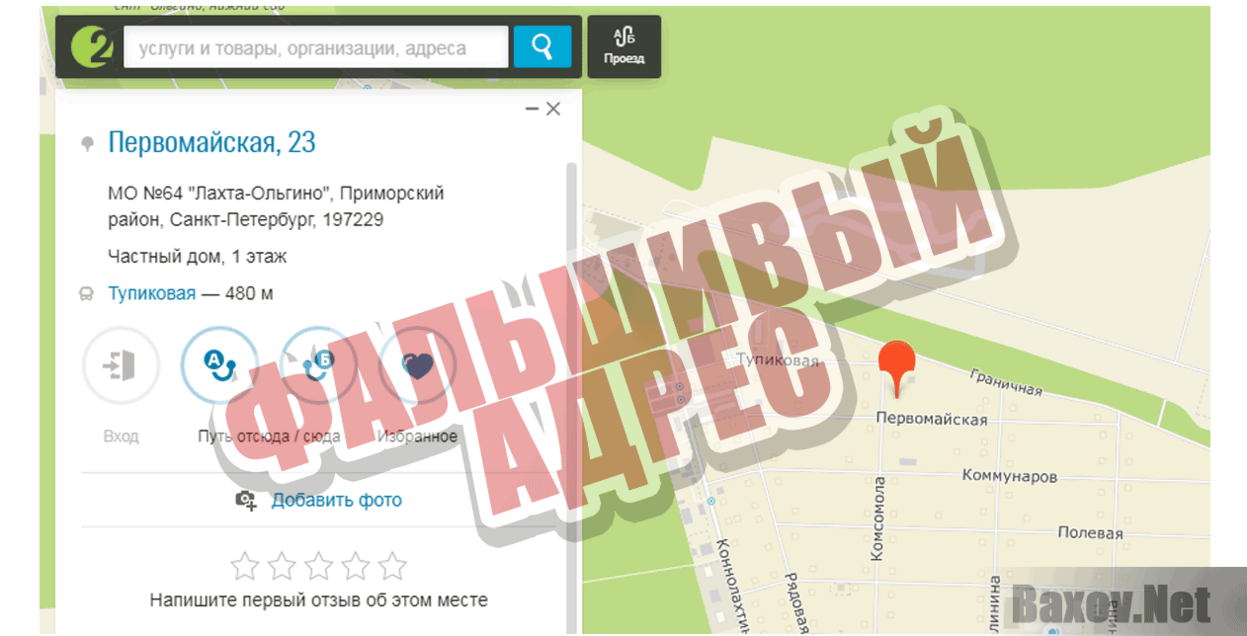Image resolution: width=1247 pixels, height=636 pixels.
Task: Close the address info card
Action: tap(553, 109)
